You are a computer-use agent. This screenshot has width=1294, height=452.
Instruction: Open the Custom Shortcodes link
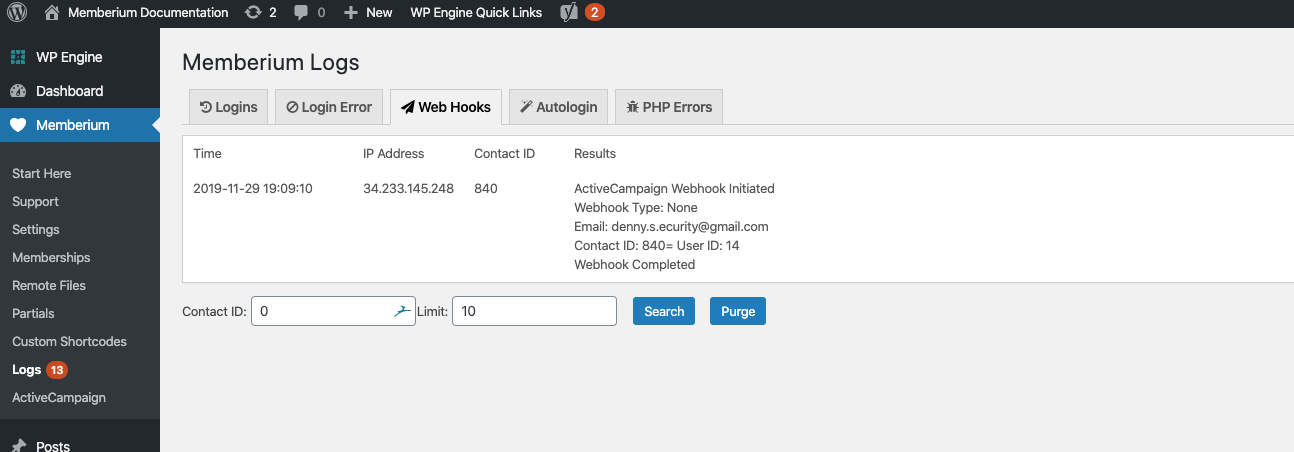(x=69, y=341)
